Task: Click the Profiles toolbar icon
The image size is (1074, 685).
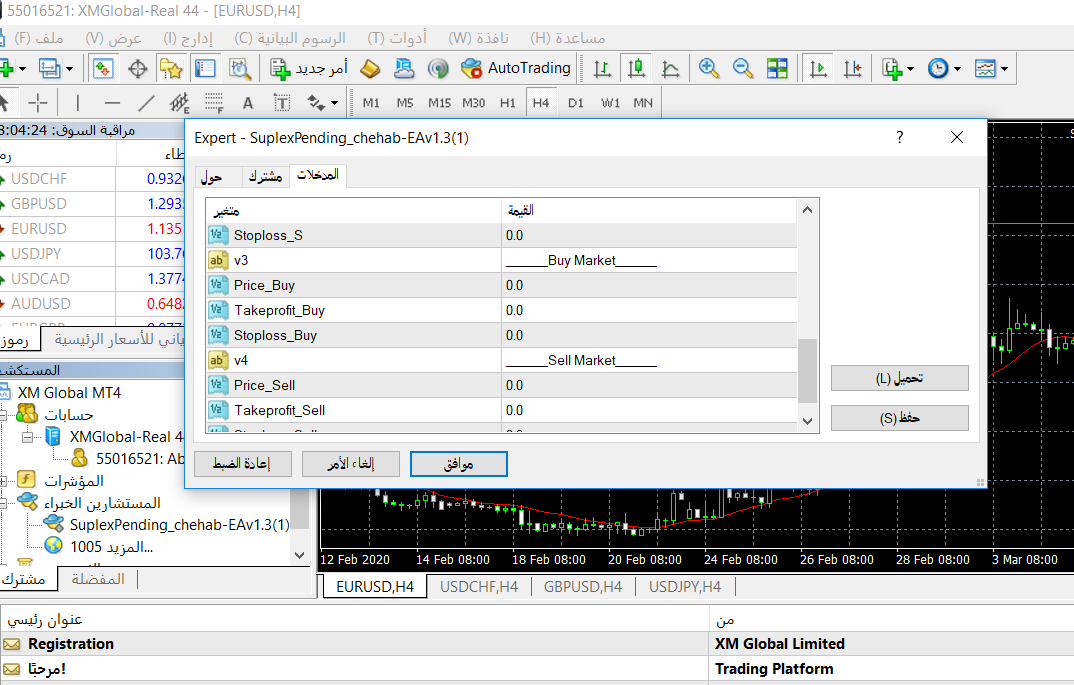Action: click(49, 68)
